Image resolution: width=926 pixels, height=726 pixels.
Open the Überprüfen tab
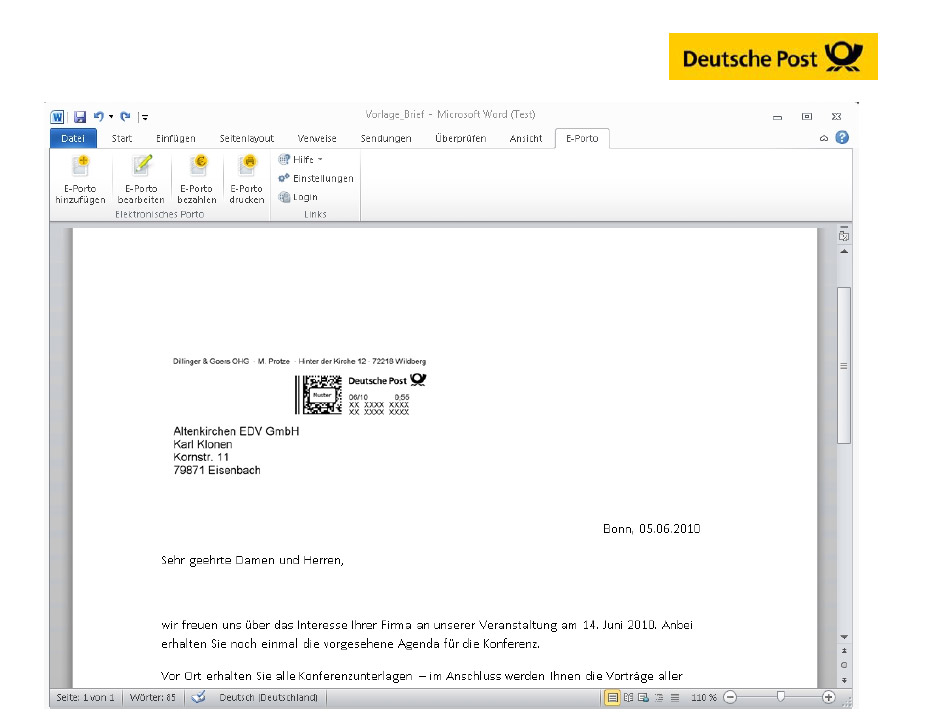click(x=461, y=138)
